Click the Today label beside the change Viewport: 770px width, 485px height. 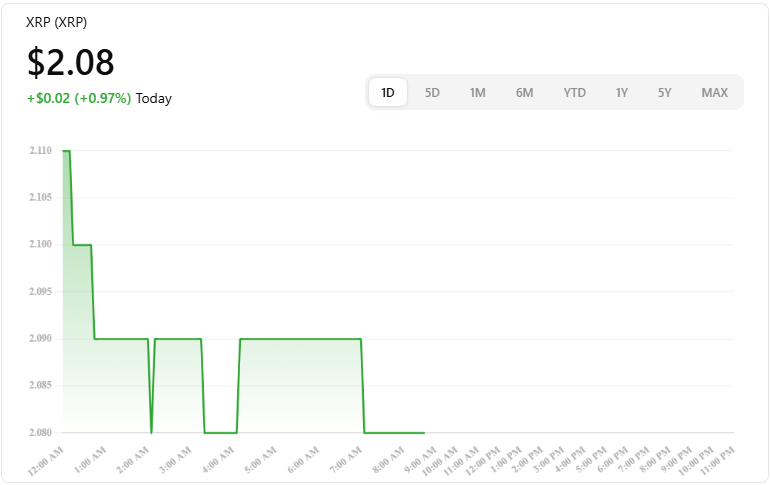[x=154, y=98]
